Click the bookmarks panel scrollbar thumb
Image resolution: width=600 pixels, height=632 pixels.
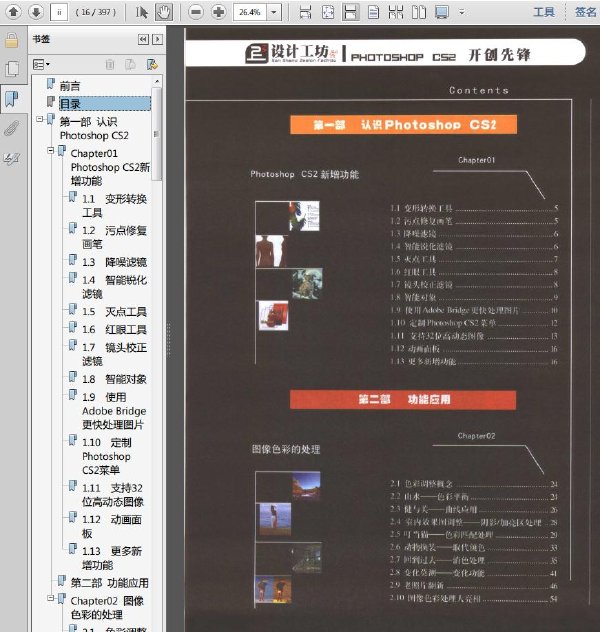click(157, 134)
